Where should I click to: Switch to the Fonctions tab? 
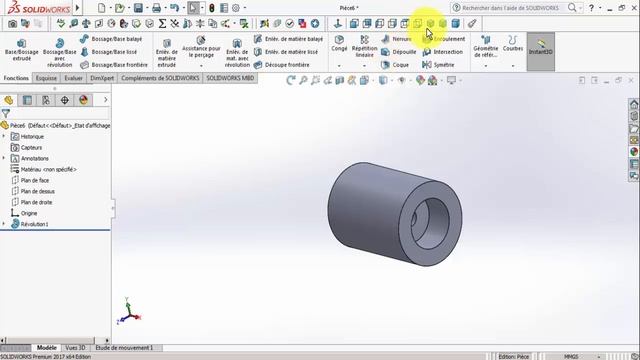16,78
